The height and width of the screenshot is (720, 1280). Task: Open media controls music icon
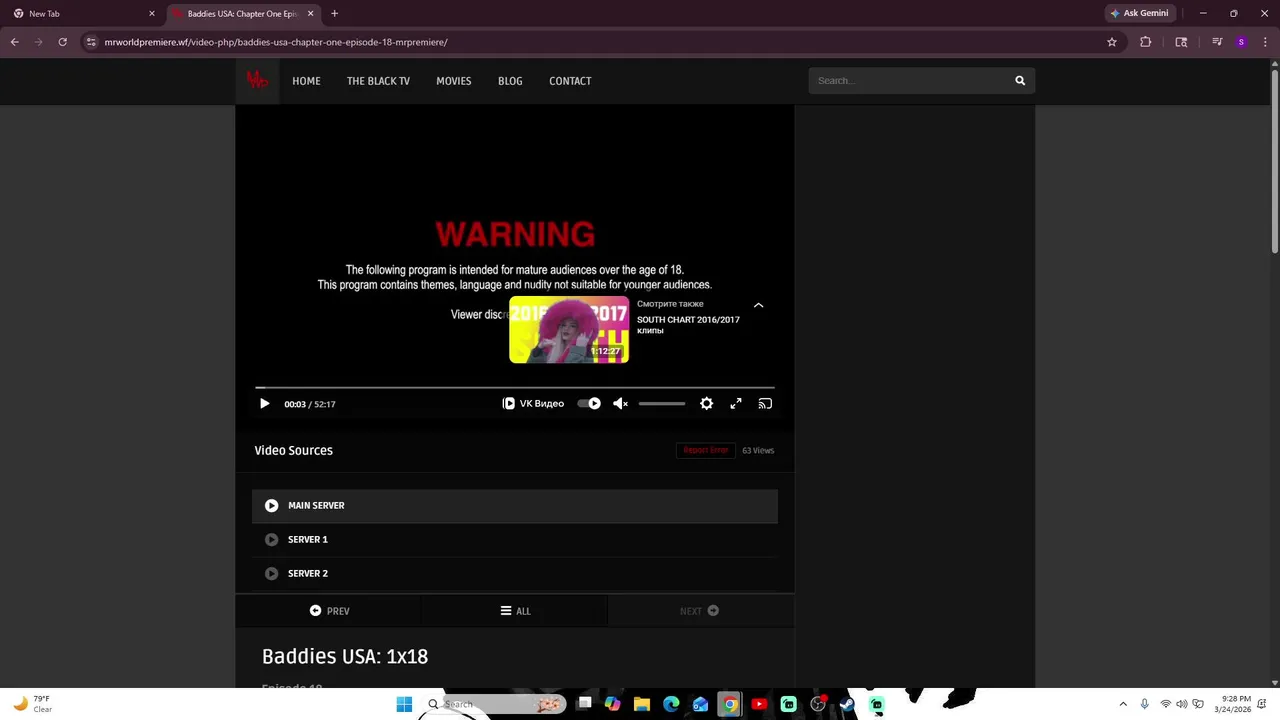(1217, 42)
